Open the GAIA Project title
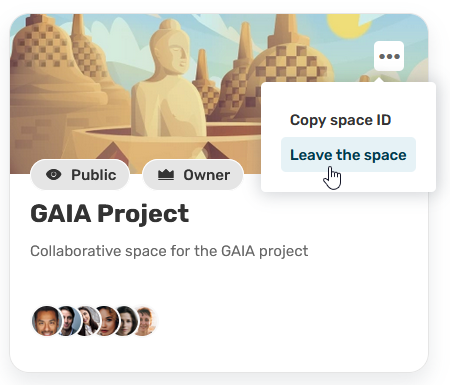Screen dimensions: 450x385 [109, 213]
